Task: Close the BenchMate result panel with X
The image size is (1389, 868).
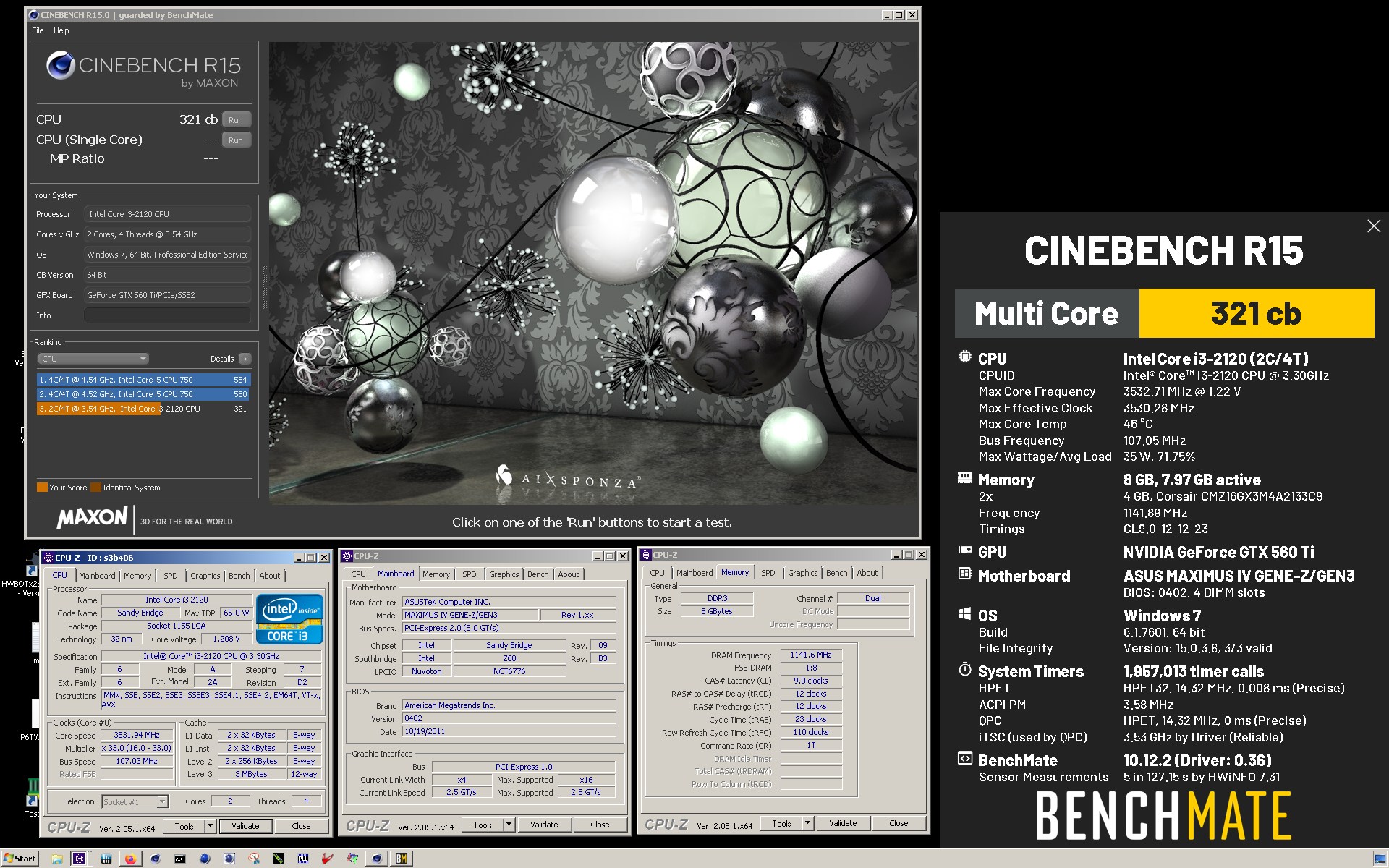Action: tap(1374, 226)
